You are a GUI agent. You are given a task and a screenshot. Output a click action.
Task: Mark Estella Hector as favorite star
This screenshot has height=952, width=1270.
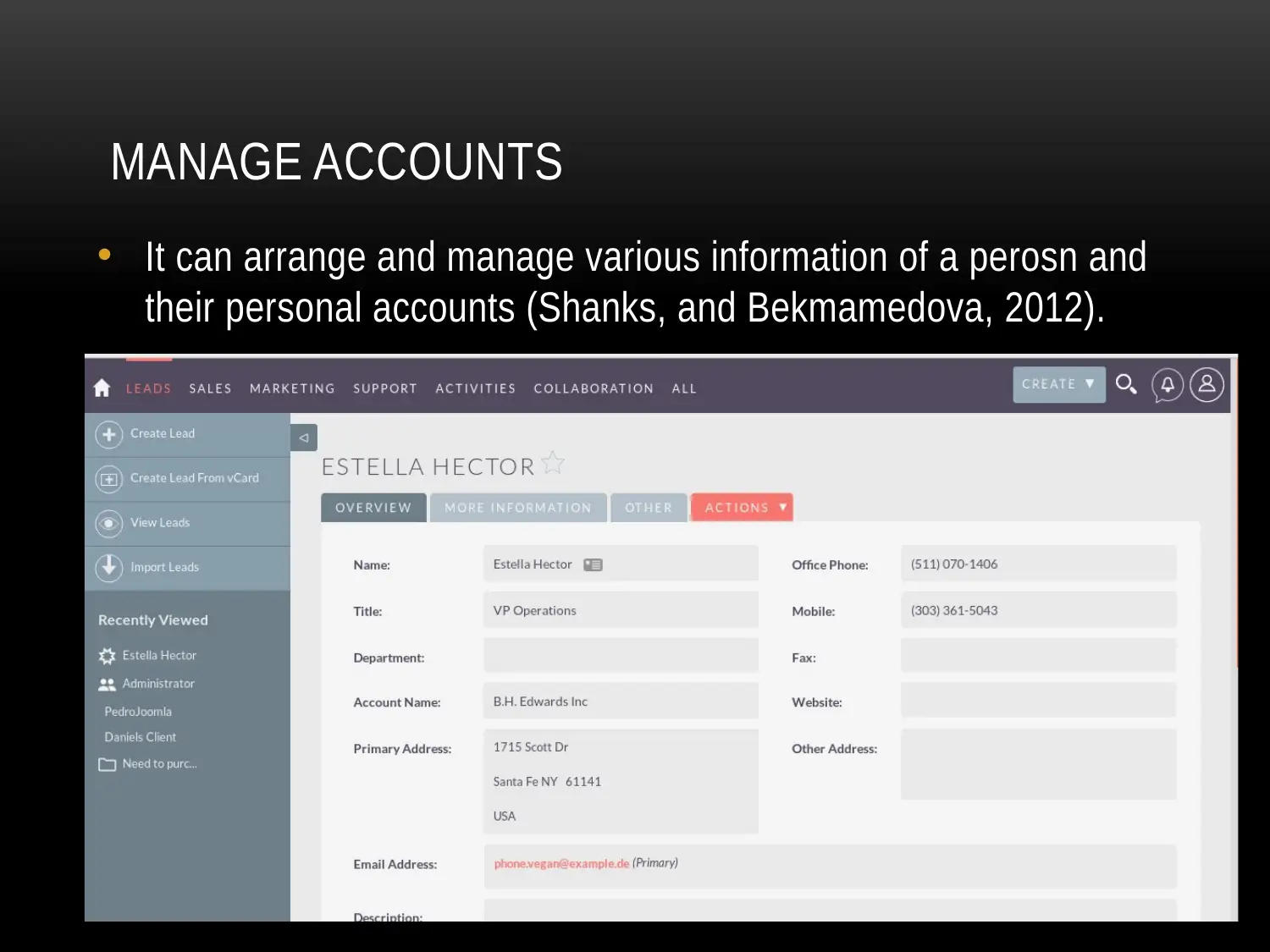tap(553, 463)
